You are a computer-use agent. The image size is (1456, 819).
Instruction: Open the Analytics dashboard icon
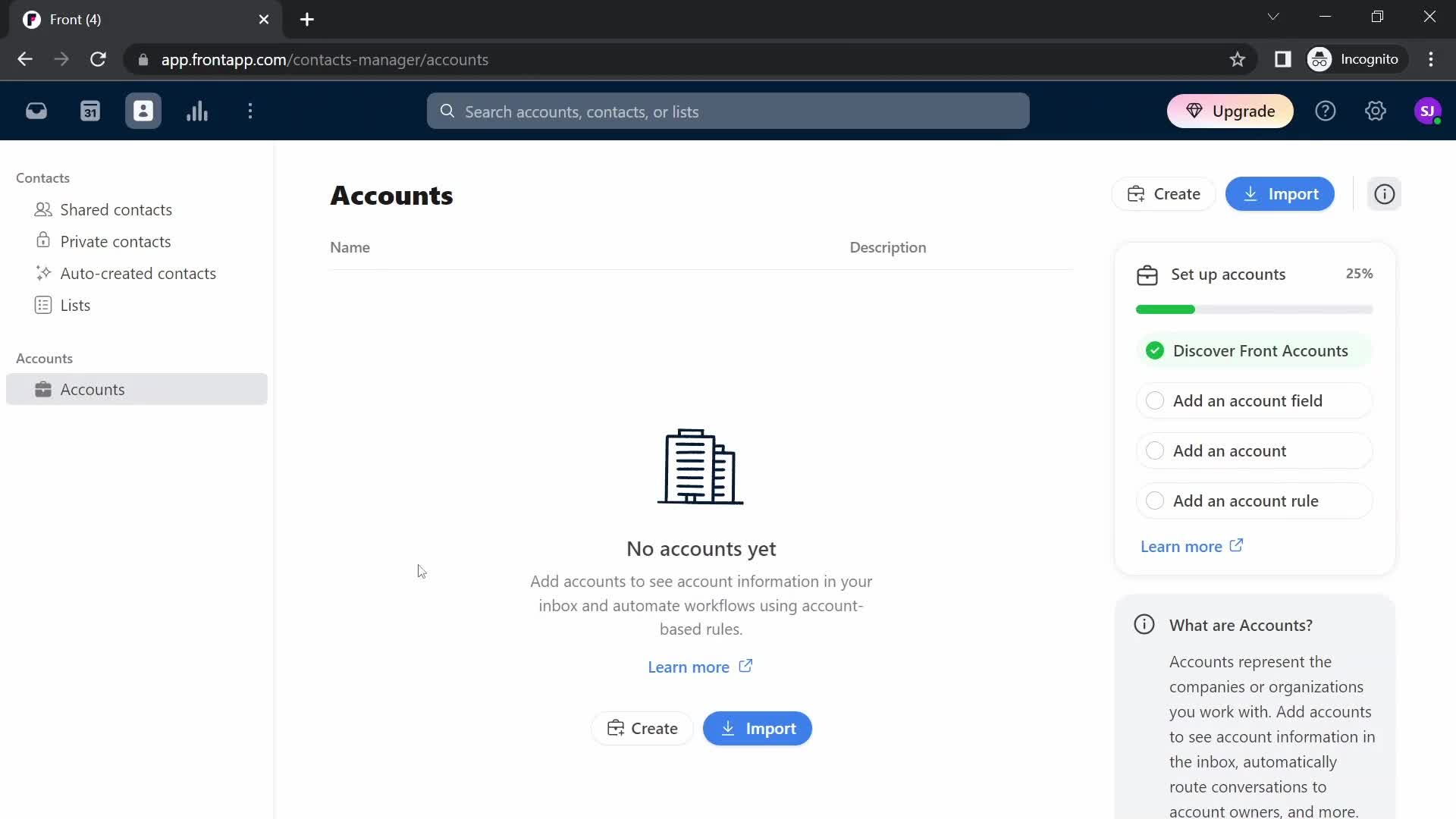point(196,111)
